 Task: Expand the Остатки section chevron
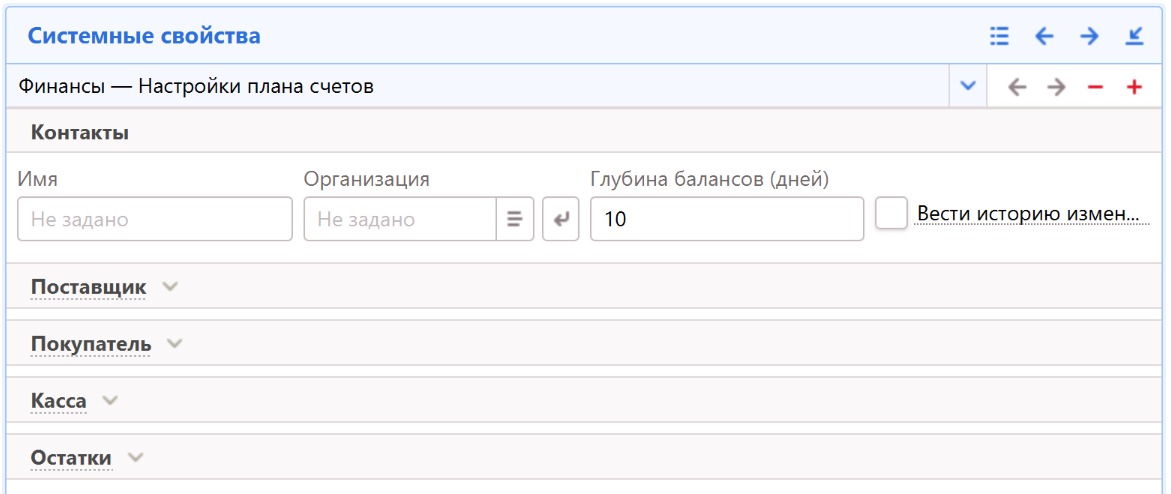135,458
